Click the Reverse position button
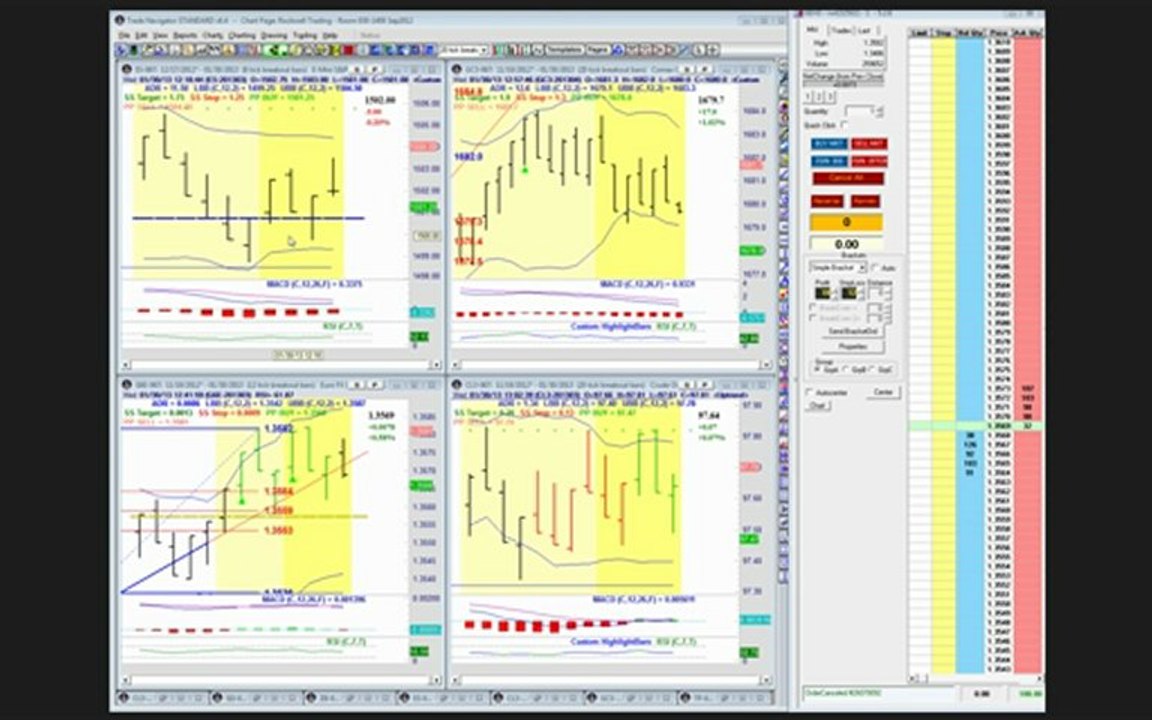The width and height of the screenshot is (1152, 720). [827, 201]
